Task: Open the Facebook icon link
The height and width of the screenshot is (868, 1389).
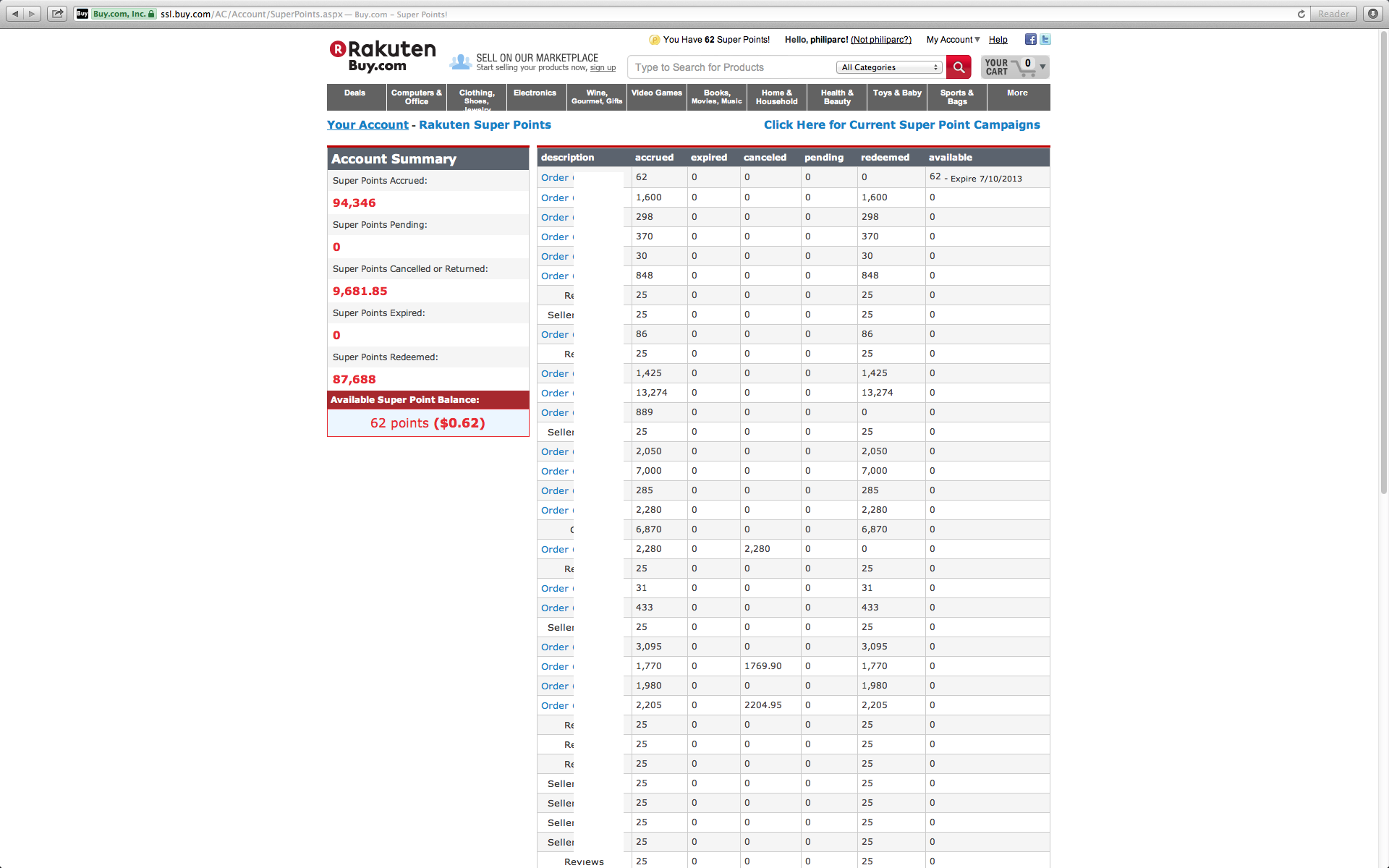Action: (1030, 40)
